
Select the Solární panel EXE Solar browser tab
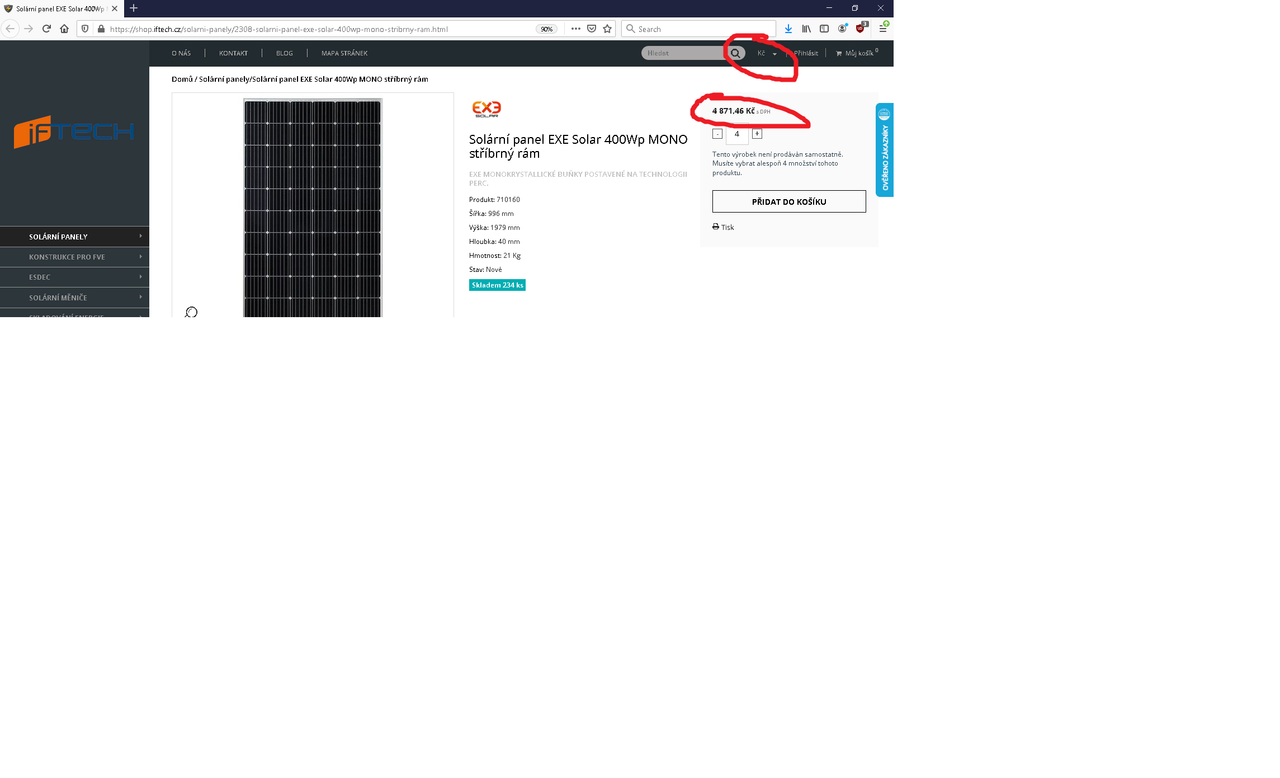pyautogui.click(x=60, y=8)
